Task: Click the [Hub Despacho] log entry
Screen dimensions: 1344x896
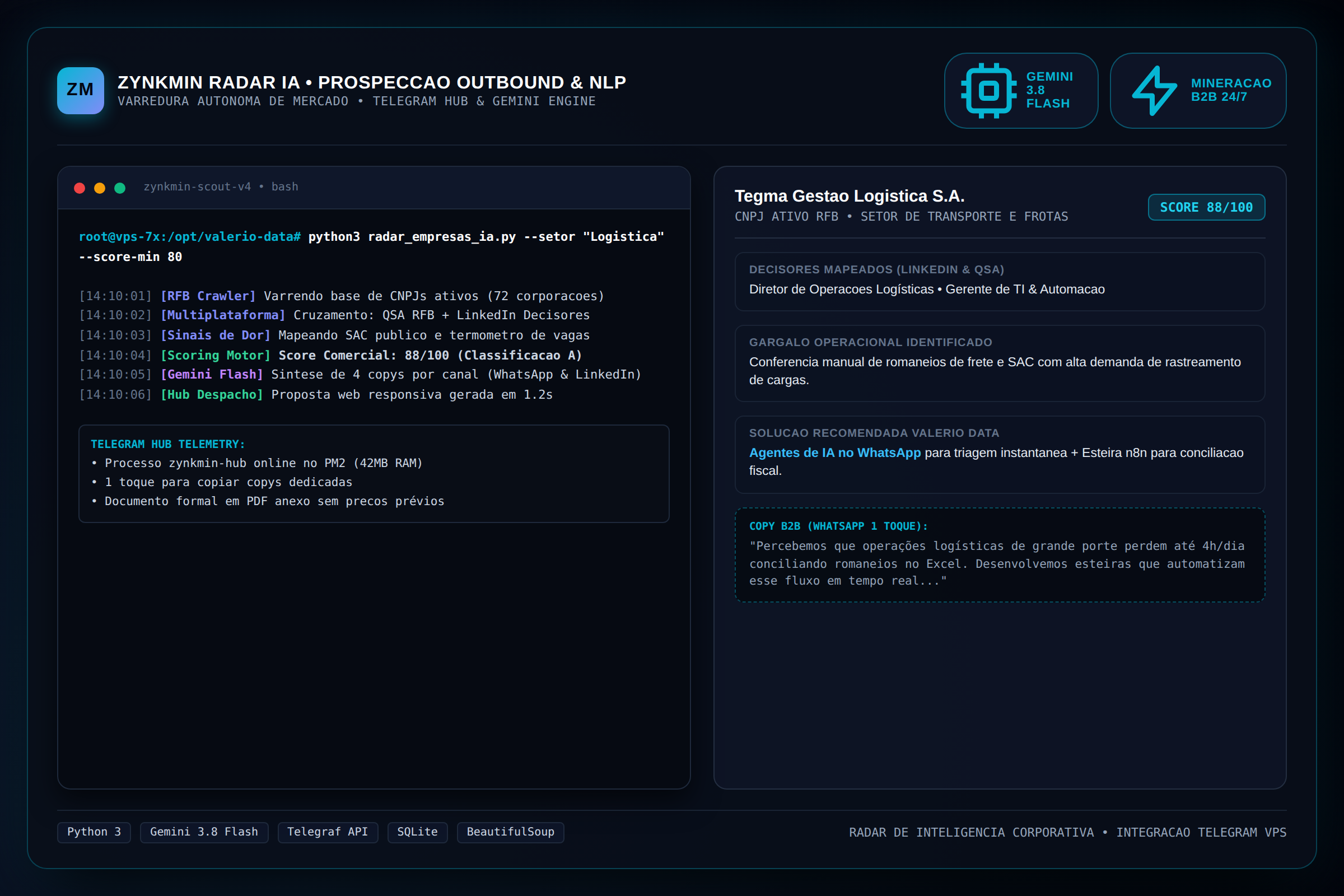Action: pos(315,395)
